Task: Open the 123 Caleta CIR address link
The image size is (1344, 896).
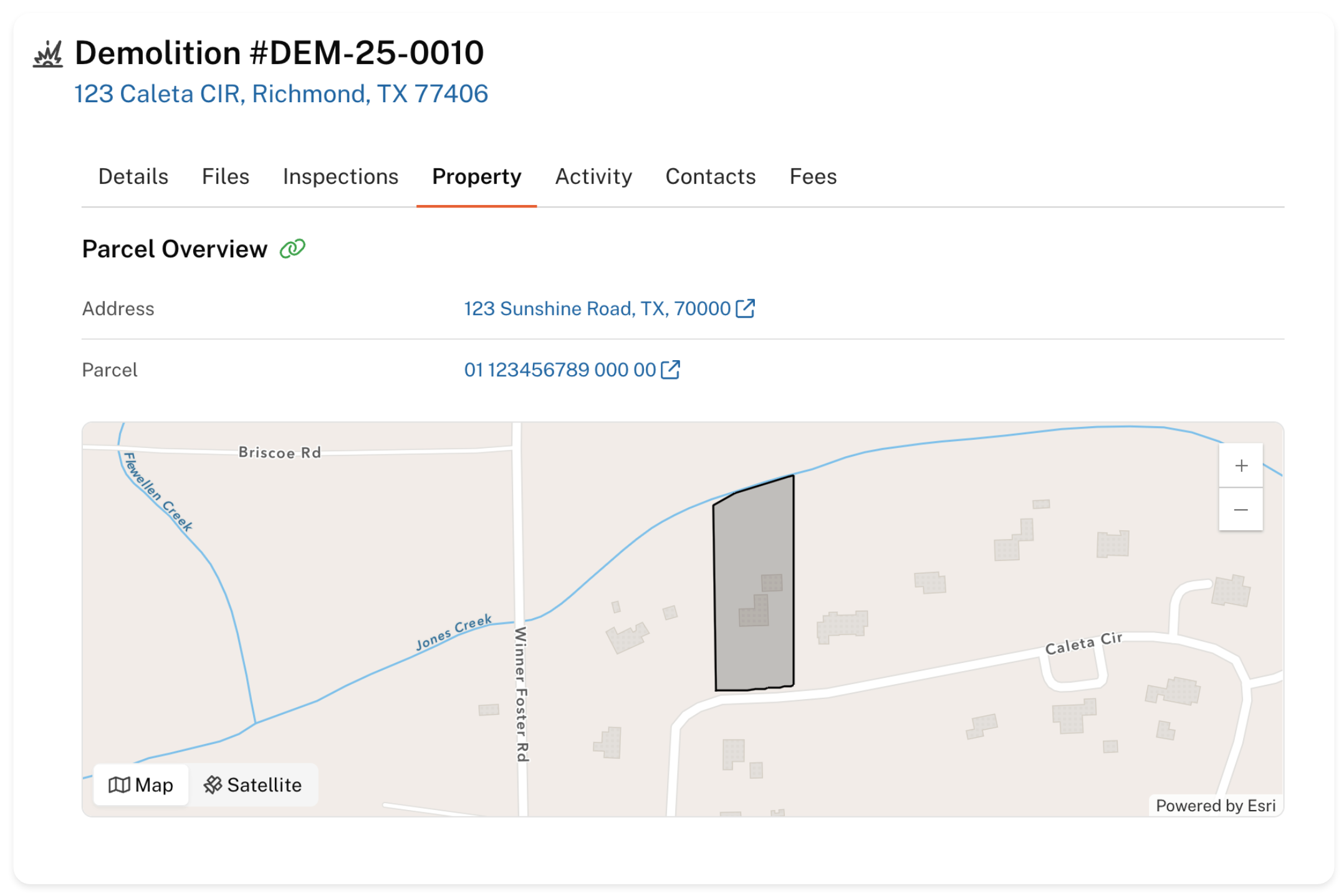Action: [281, 94]
